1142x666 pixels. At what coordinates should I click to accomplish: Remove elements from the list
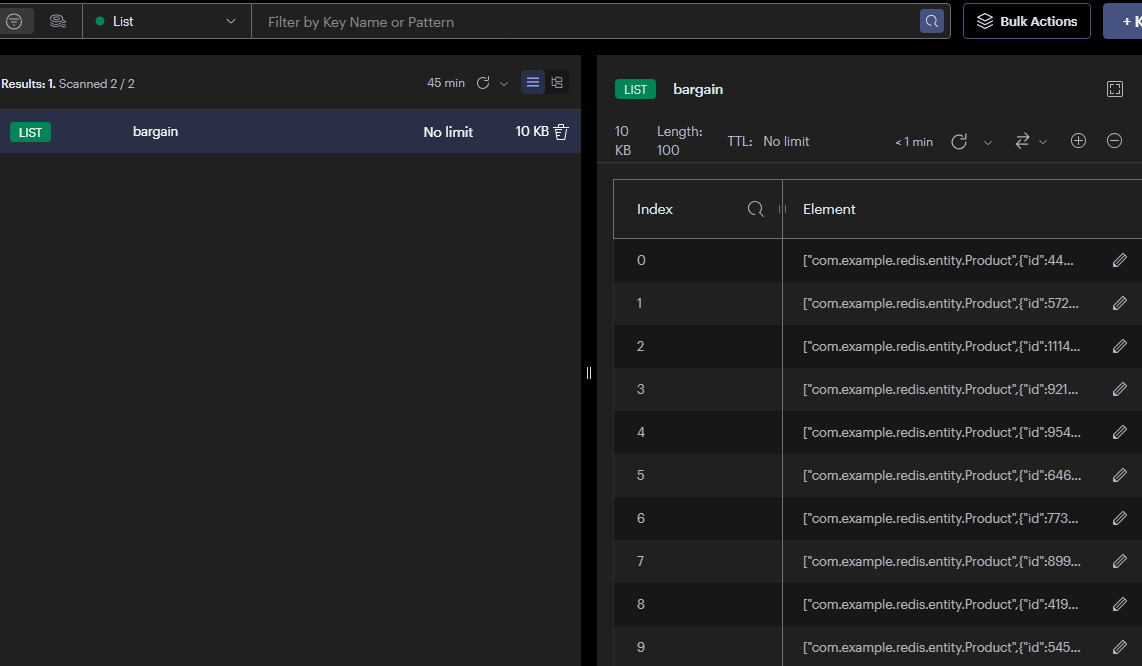click(x=1114, y=141)
